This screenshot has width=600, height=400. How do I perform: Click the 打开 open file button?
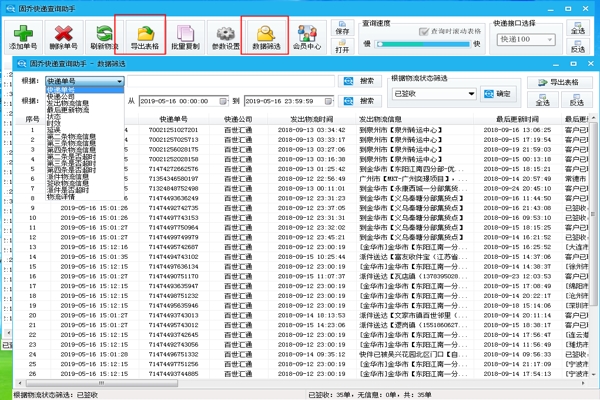click(342, 46)
